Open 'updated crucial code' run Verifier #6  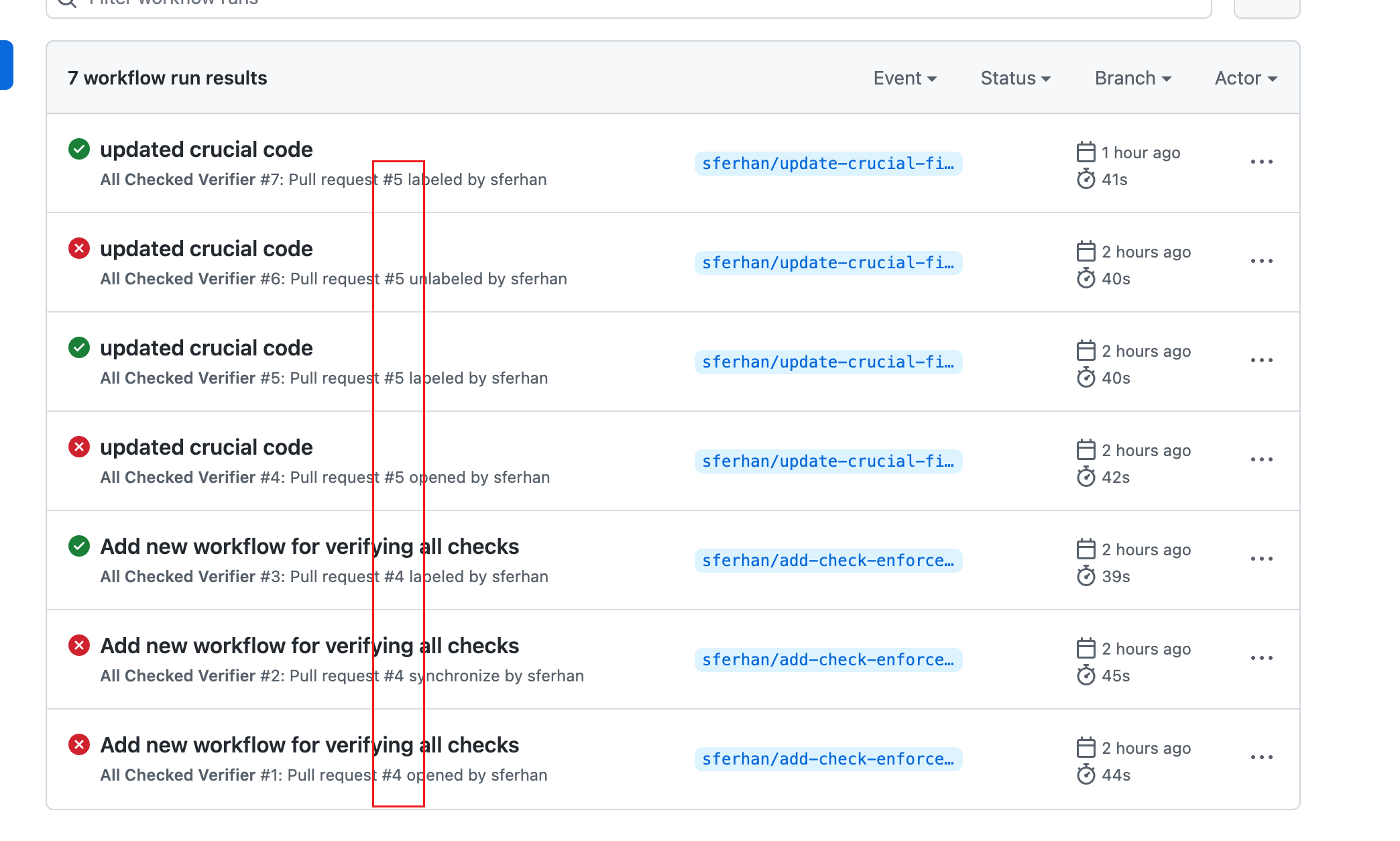click(x=207, y=249)
